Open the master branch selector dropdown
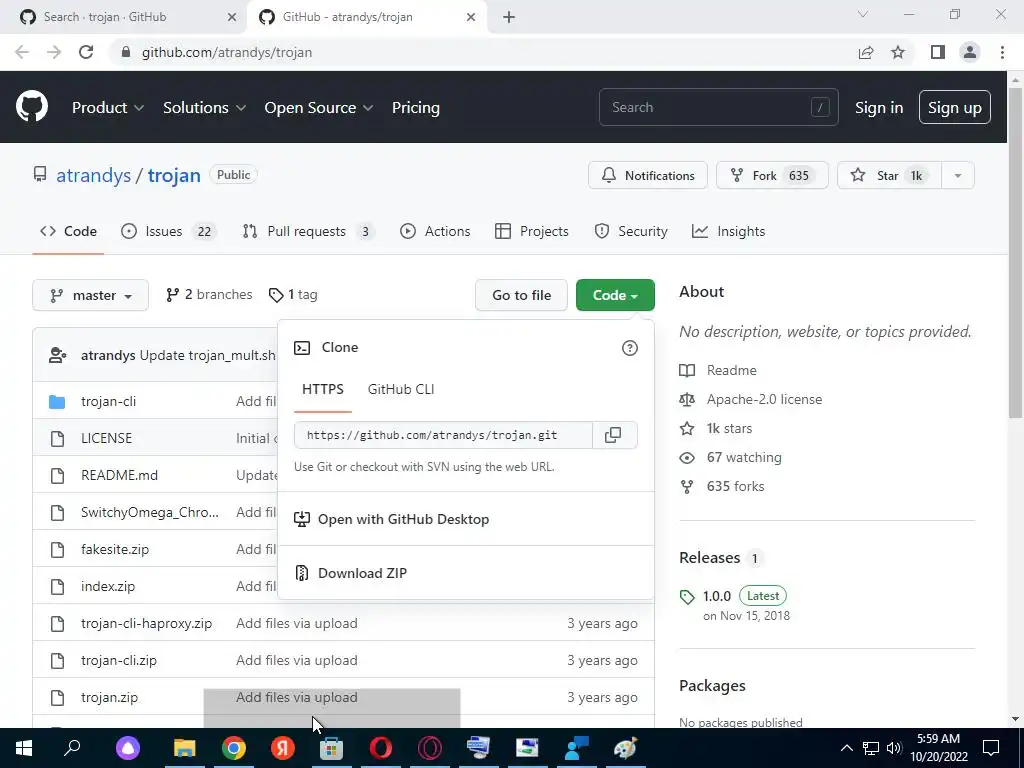1024x768 pixels. (x=90, y=295)
